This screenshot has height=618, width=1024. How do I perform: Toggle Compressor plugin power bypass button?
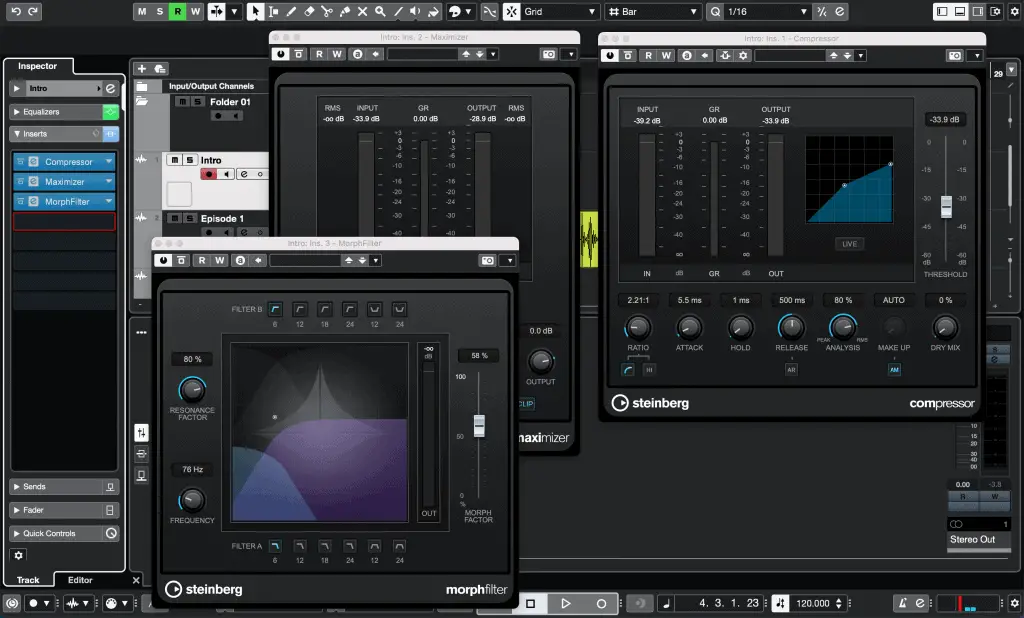[610, 56]
